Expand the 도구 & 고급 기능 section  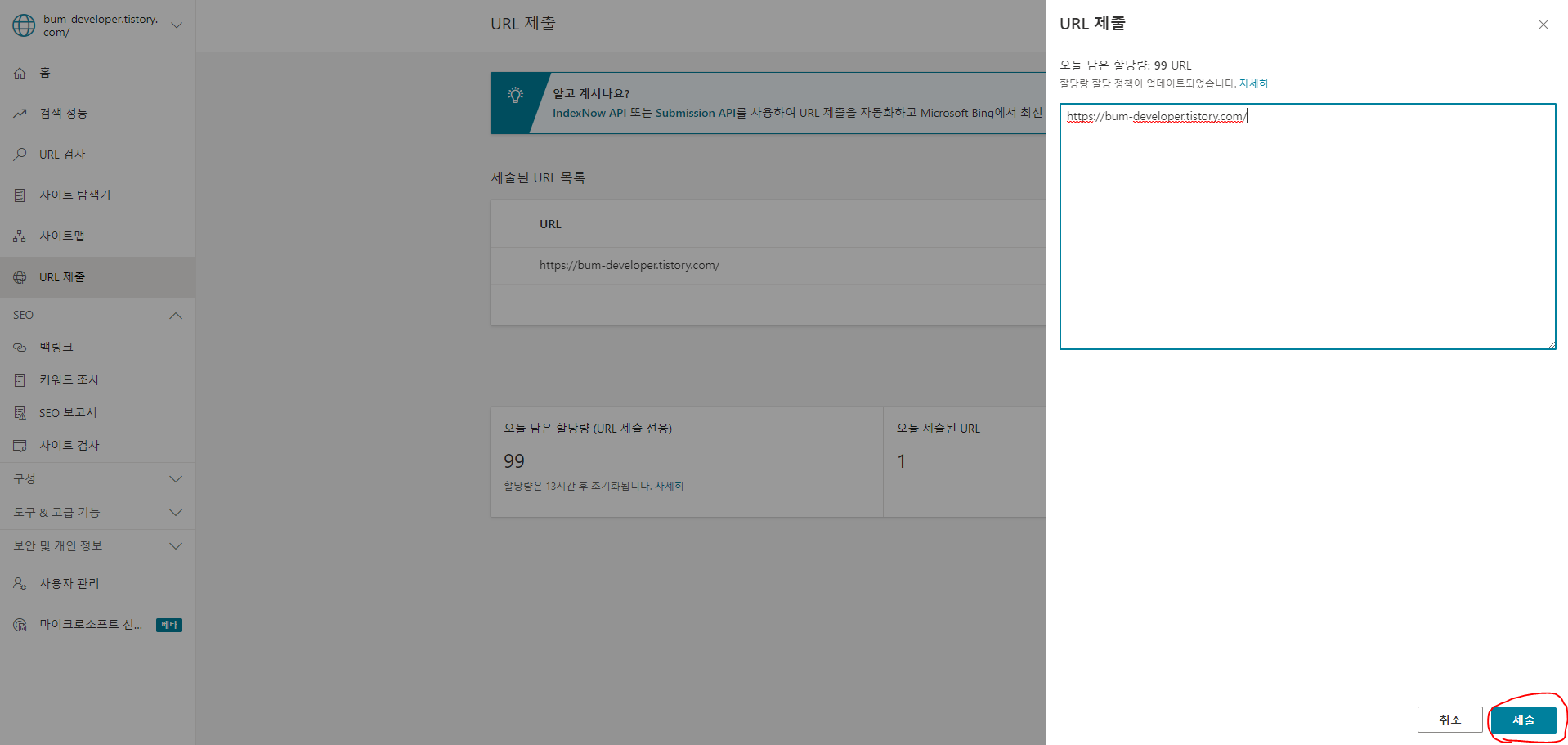176,513
